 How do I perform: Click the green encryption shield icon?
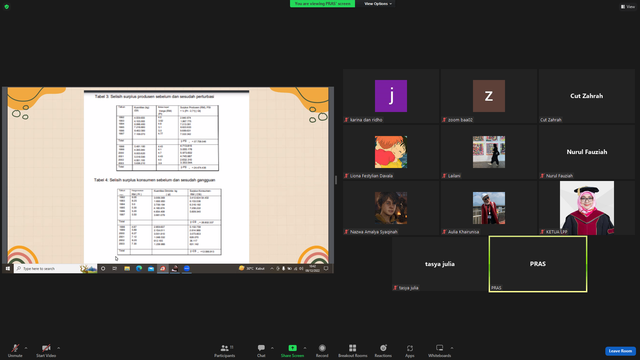coord(7,7)
